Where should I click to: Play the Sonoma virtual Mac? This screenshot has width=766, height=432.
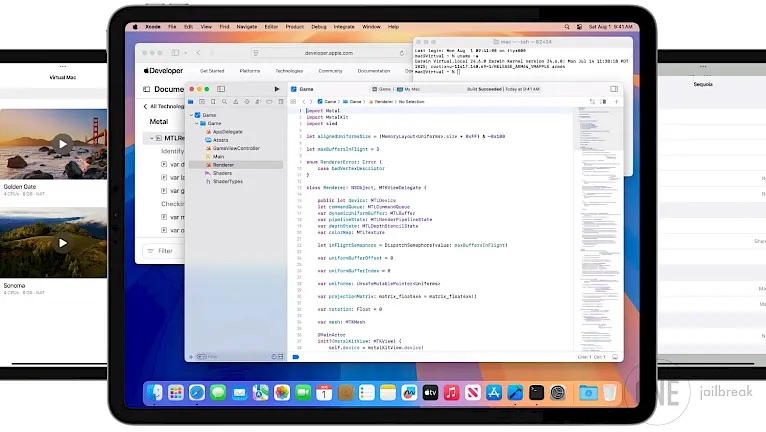pyautogui.click(x=63, y=243)
